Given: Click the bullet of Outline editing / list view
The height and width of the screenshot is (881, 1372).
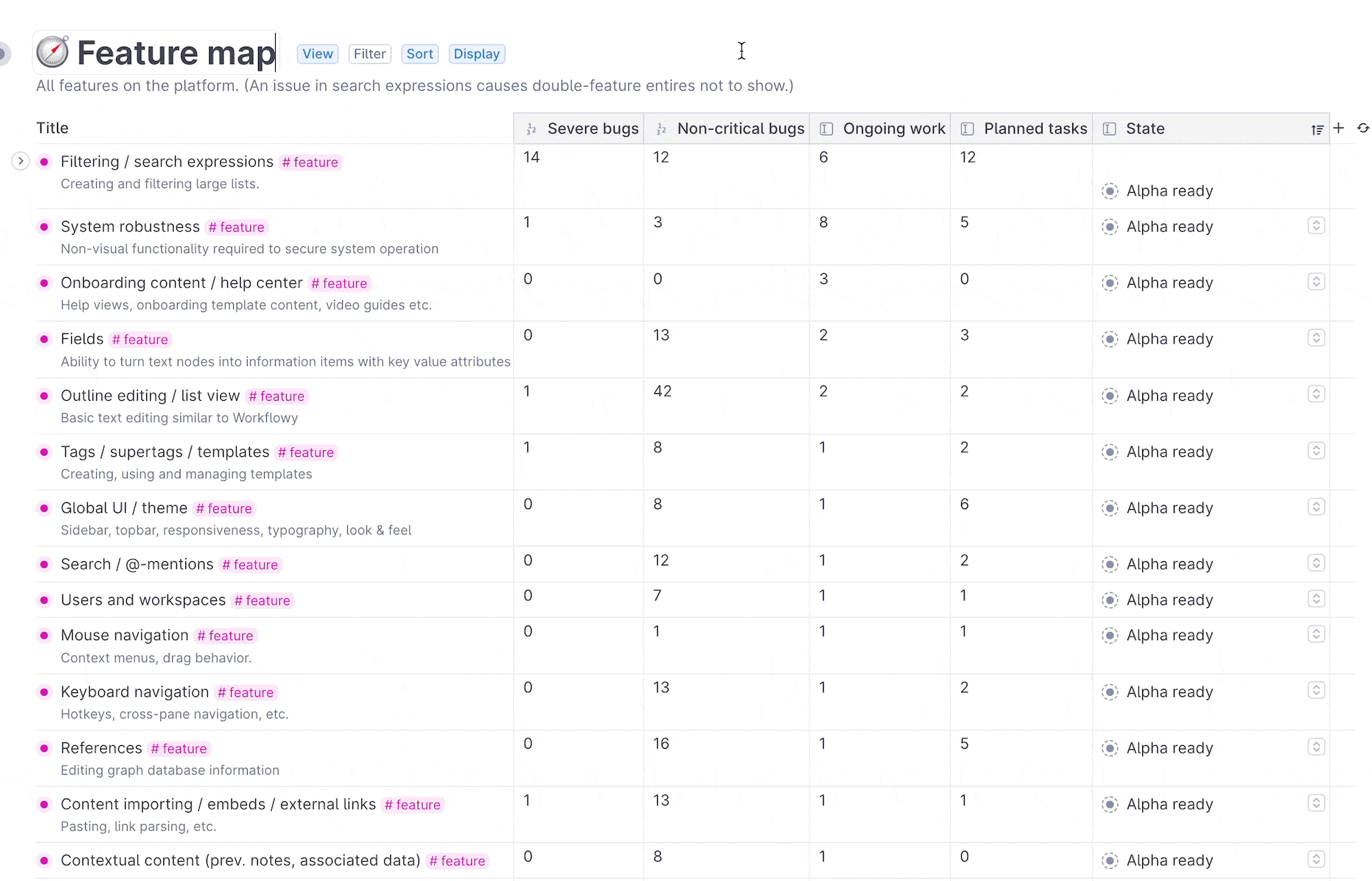Looking at the screenshot, I should pos(45,395).
